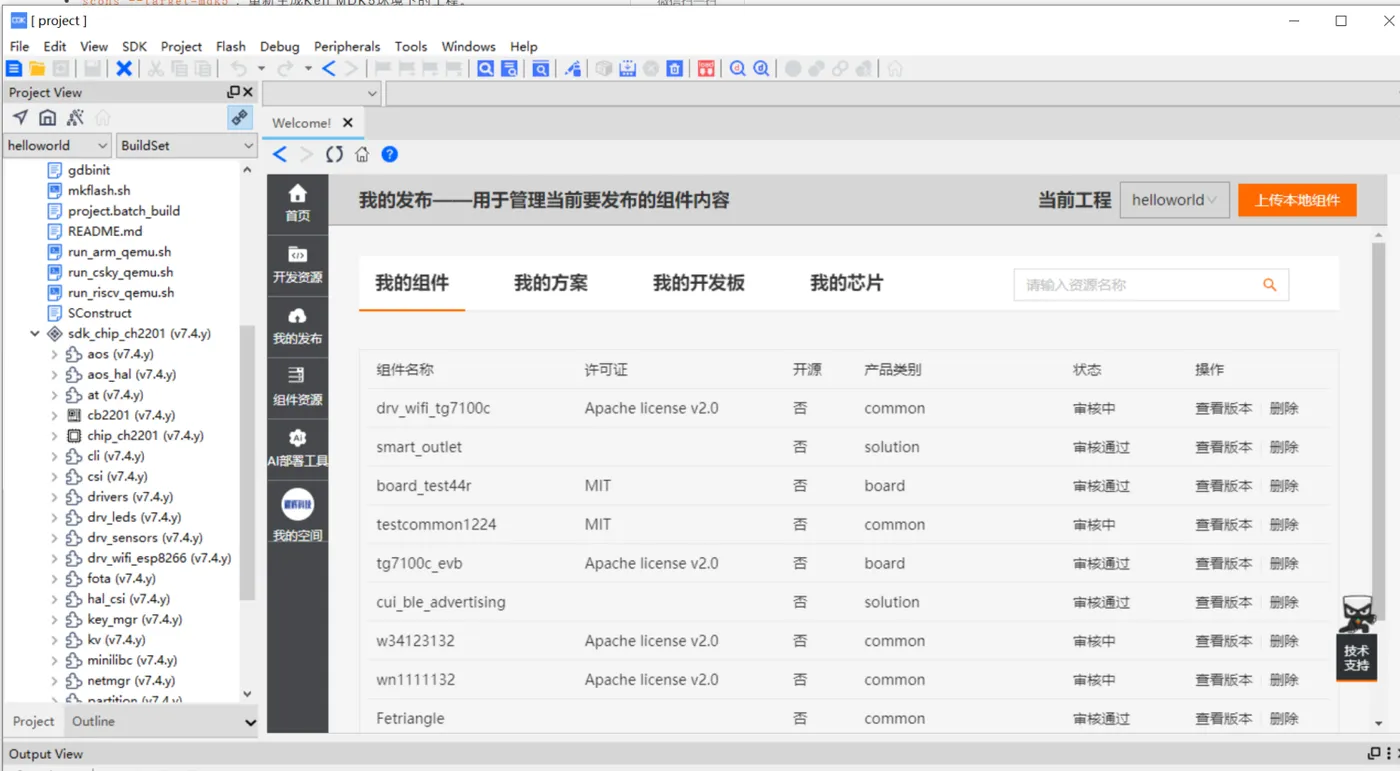Click the blue X delete toolbar icon

(x=124, y=69)
